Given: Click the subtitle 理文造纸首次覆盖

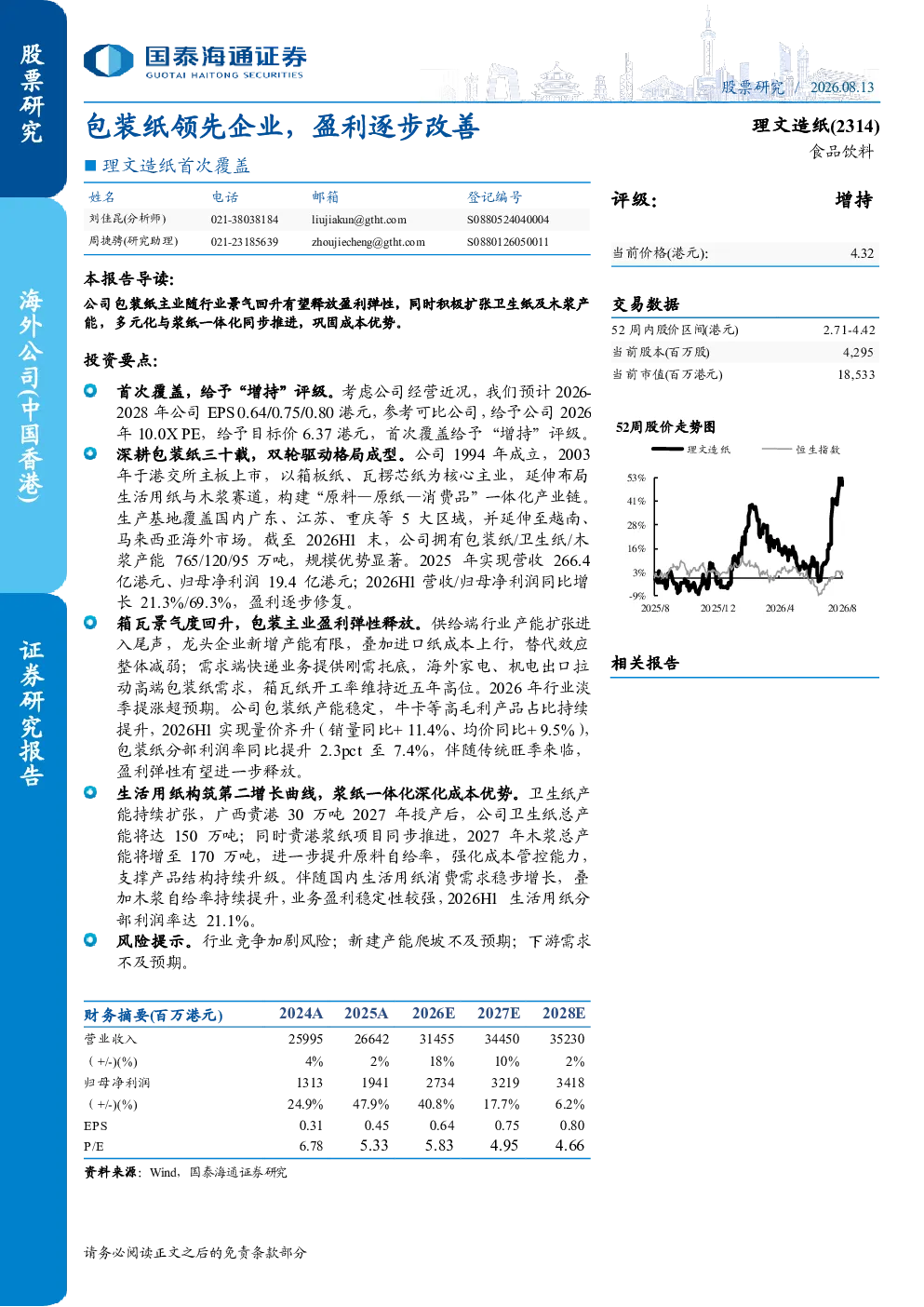Looking at the screenshot, I should tap(176, 166).
